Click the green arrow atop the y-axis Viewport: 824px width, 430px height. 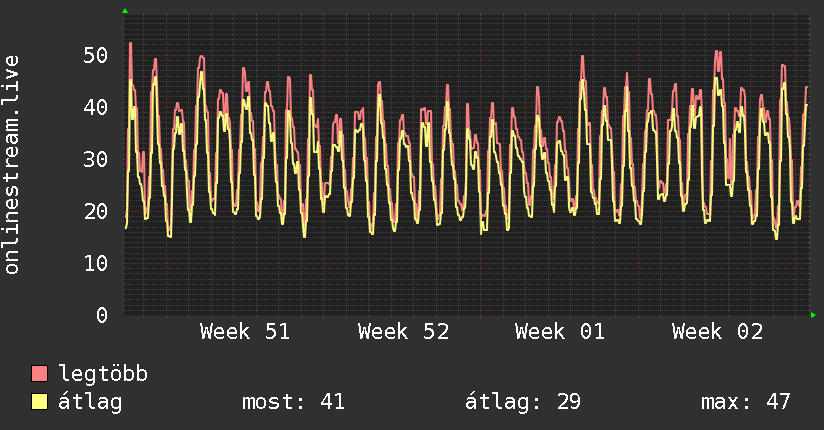[125, 11]
